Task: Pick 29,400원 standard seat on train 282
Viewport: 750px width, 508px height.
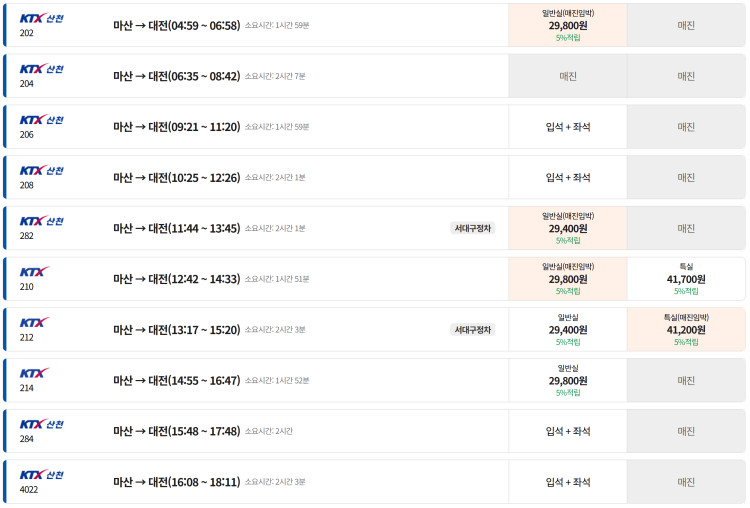Action: (x=568, y=228)
